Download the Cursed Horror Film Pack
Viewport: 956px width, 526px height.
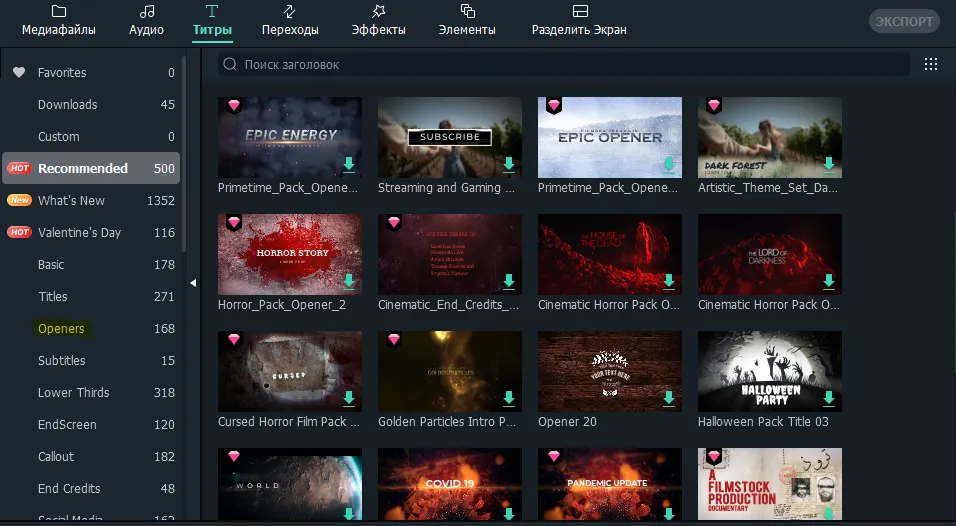point(349,398)
